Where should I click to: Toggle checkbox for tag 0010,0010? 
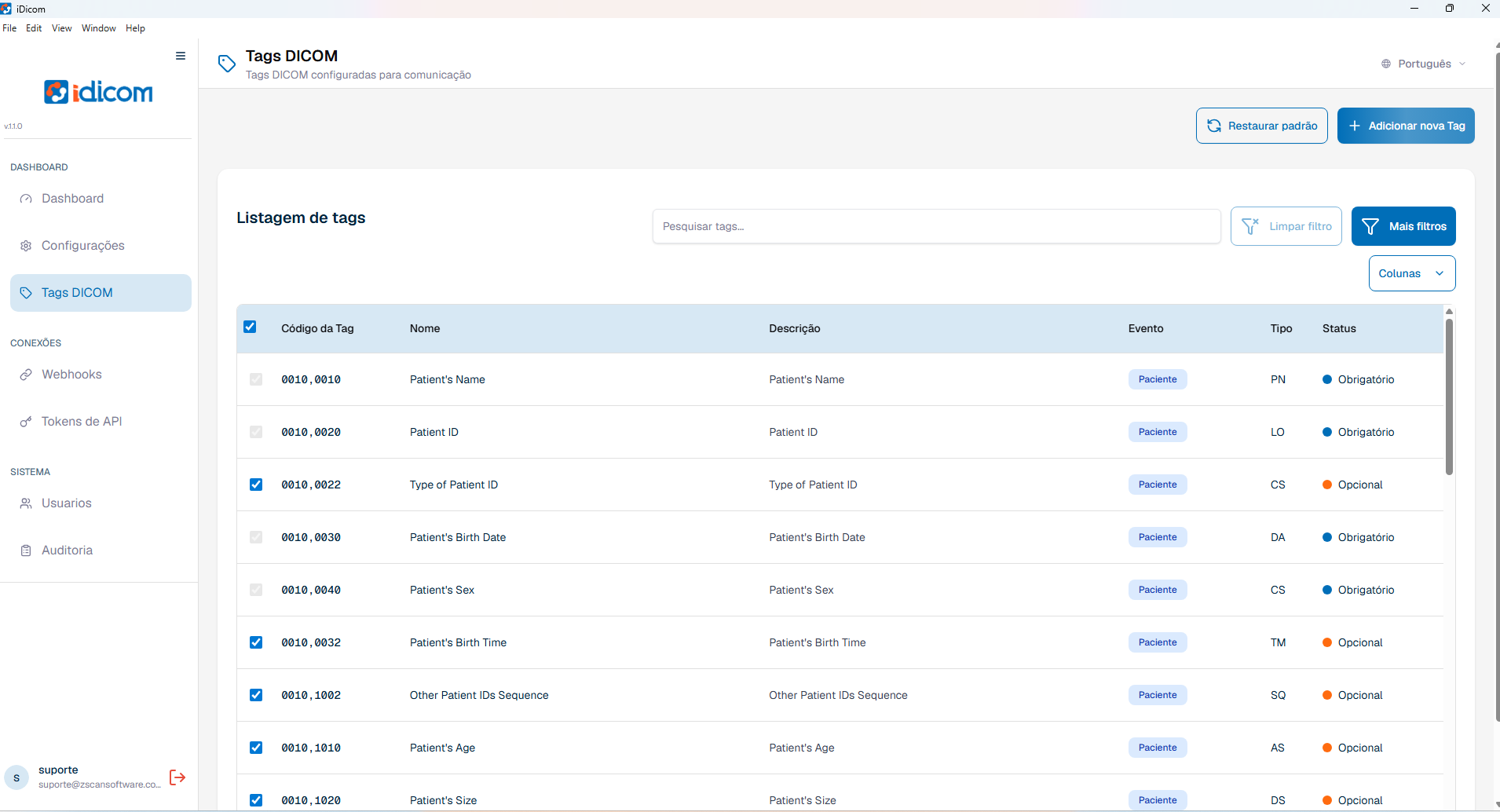[256, 379]
